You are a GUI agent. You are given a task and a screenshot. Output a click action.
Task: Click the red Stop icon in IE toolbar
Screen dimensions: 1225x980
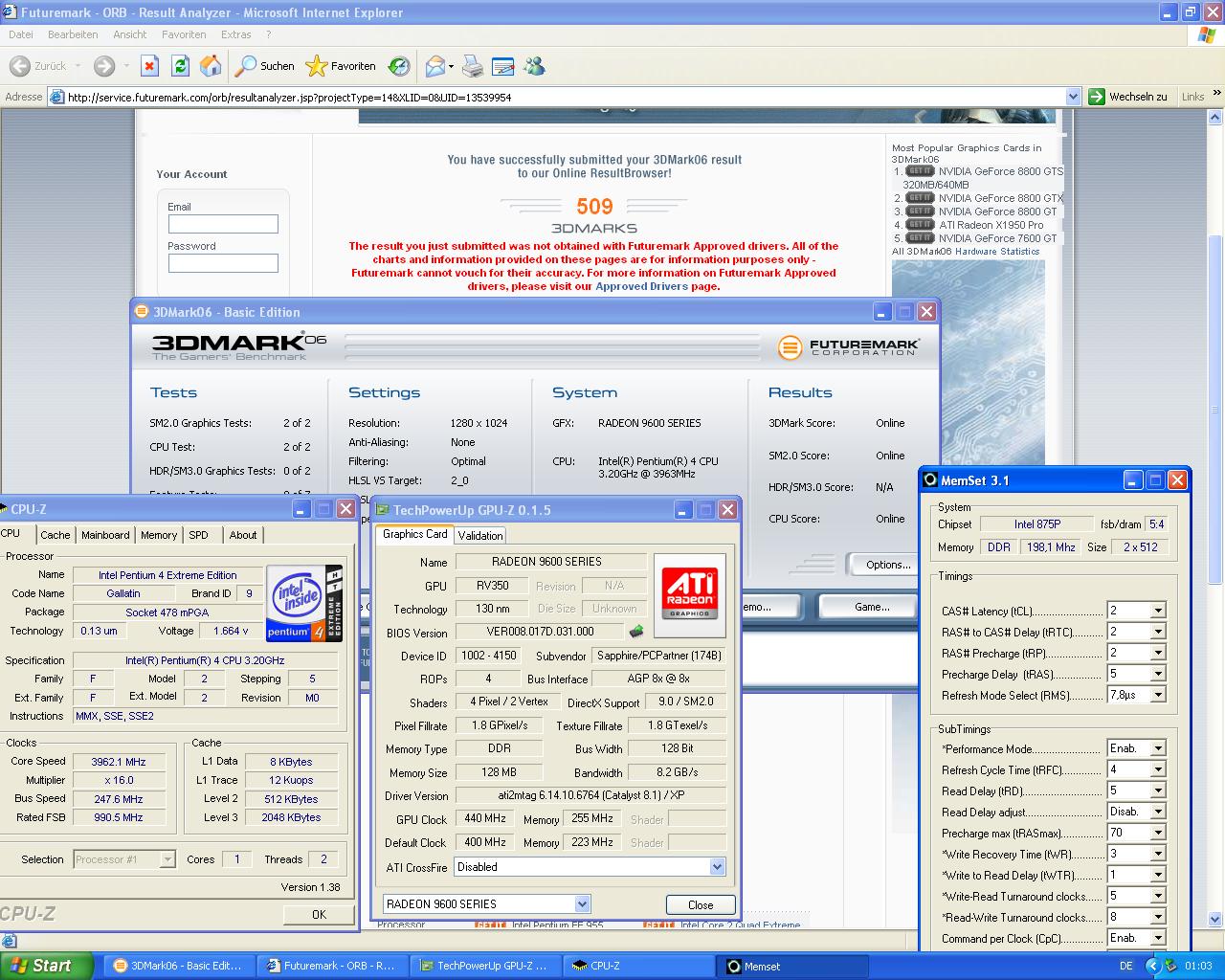(x=149, y=66)
